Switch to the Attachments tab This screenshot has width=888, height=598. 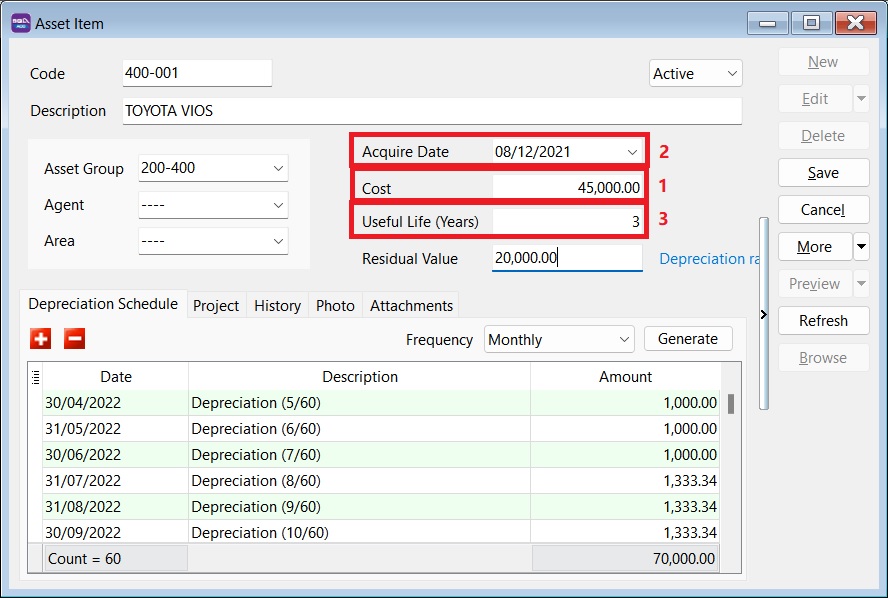(x=411, y=306)
